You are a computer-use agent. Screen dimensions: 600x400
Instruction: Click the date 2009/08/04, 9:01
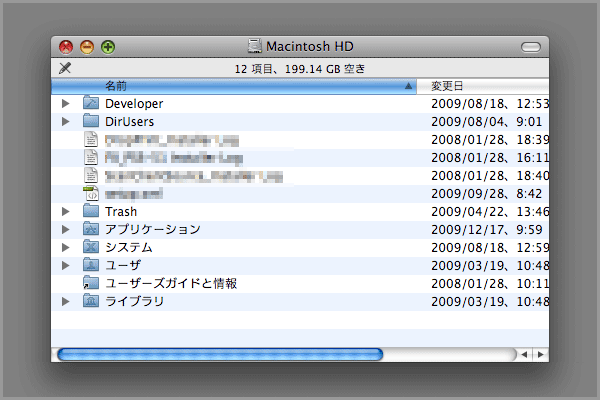[x=487, y=122]
